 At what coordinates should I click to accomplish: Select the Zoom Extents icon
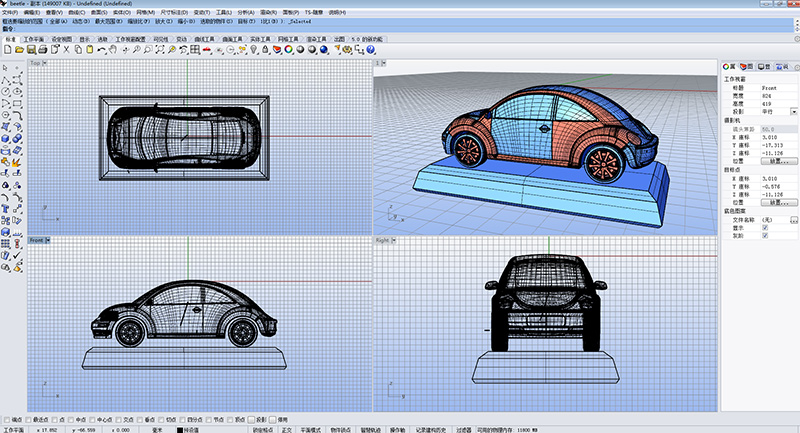point(160,49)
